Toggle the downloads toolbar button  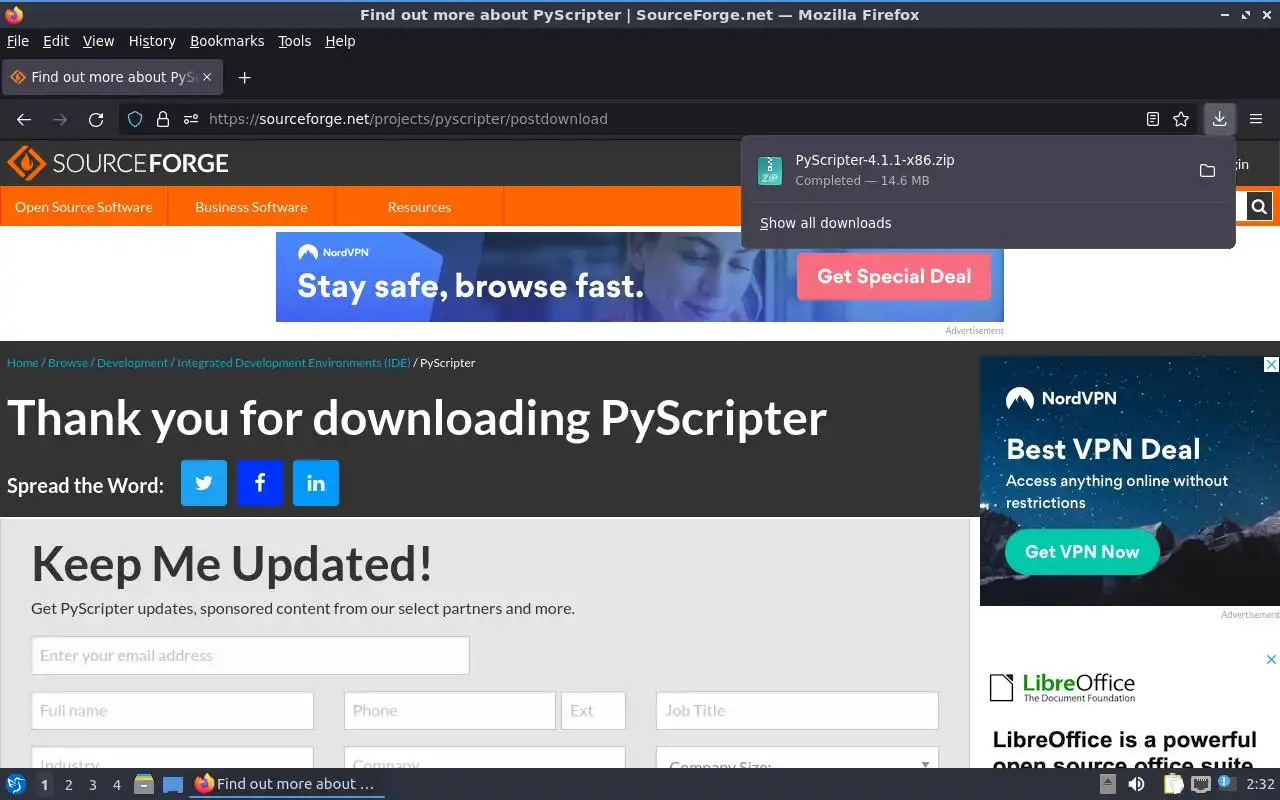point(1219,119)
